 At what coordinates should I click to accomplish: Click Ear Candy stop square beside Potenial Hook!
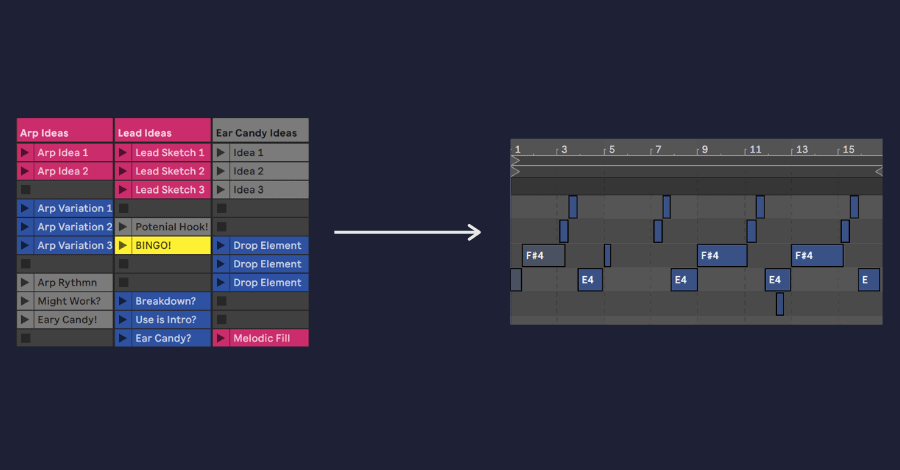point(222,227)
